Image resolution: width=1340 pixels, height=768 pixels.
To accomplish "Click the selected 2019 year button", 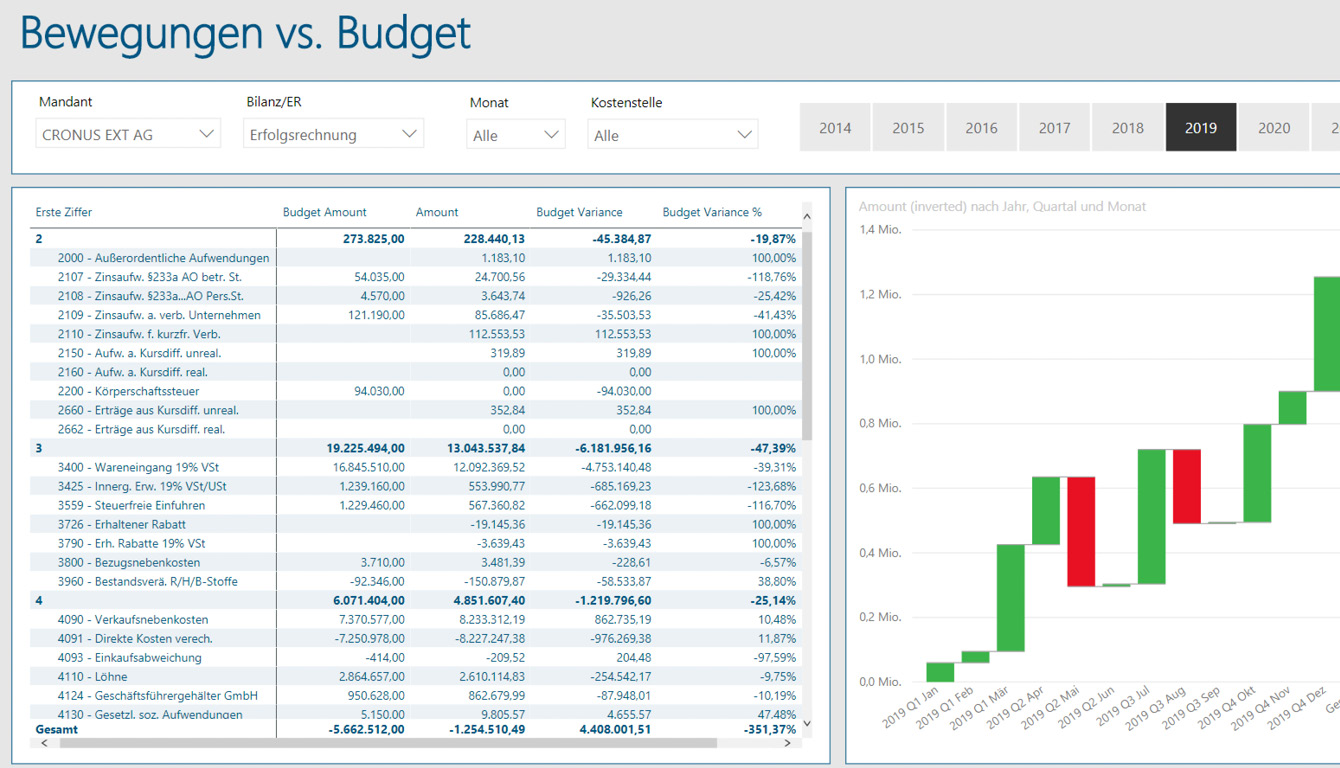I will coord(1201,128).
